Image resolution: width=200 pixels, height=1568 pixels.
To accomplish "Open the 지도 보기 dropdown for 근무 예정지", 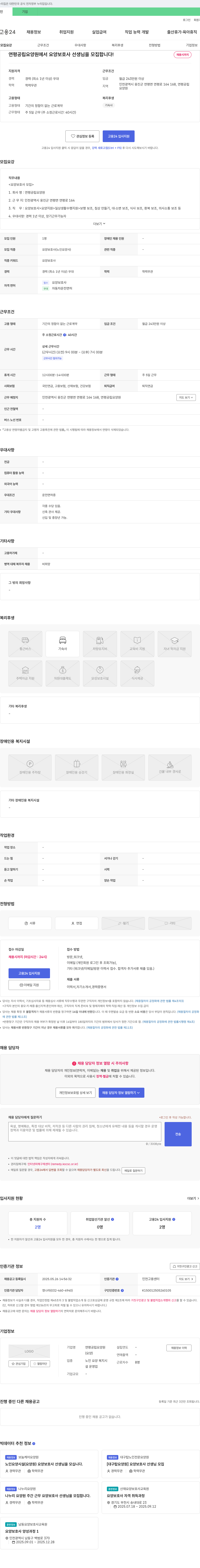I will click(186, 398).
